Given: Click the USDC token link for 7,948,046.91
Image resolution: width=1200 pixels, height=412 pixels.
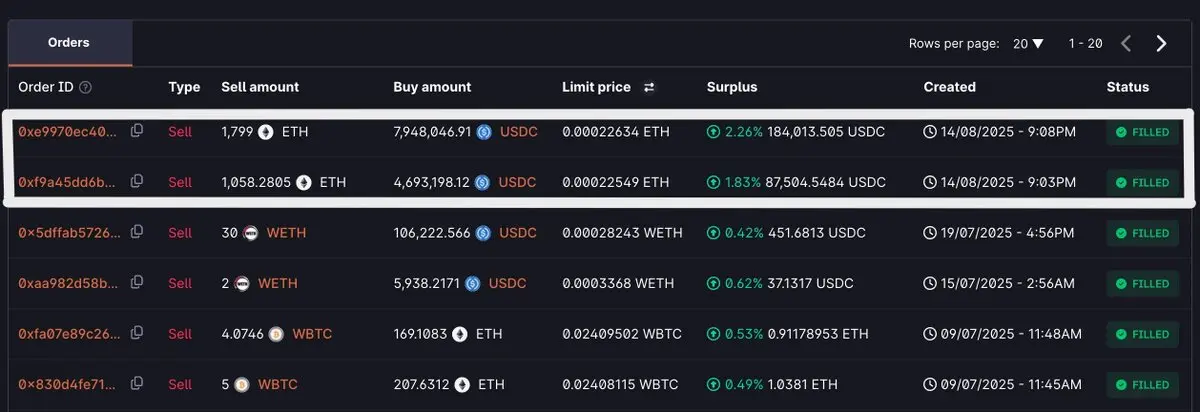Looking at the screenshot, I should pos(518,131).
